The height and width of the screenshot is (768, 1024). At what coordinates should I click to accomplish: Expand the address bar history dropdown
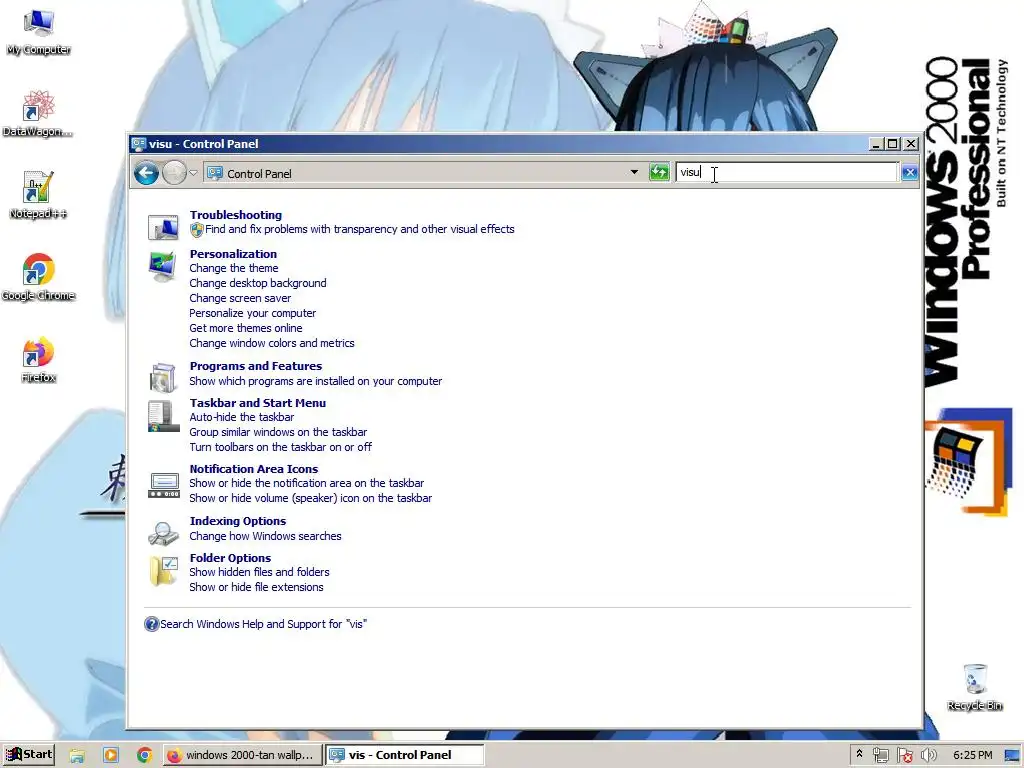pyautogui.click(x=633, y=172)
